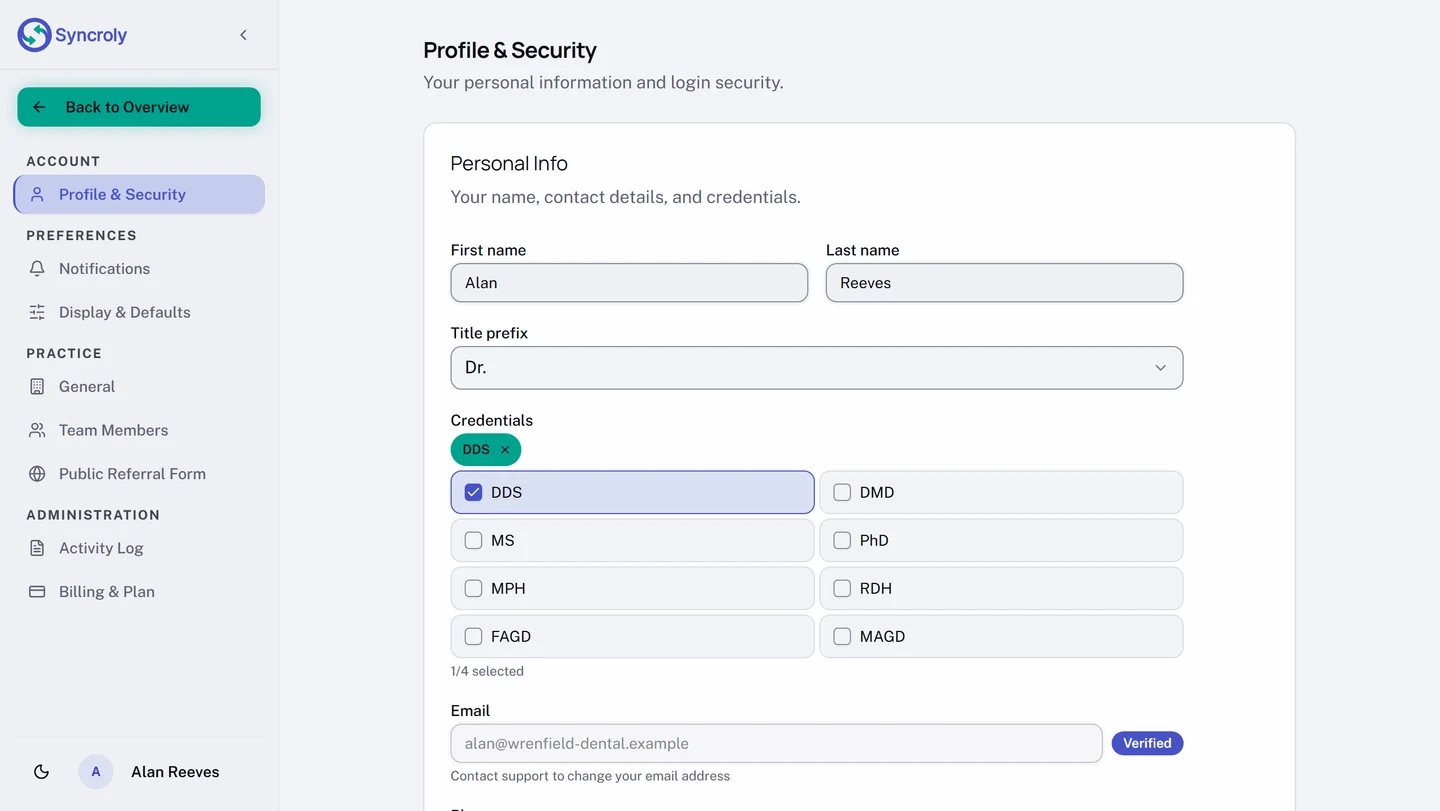Check the DMD credential checkbox

tap(842, 492)
